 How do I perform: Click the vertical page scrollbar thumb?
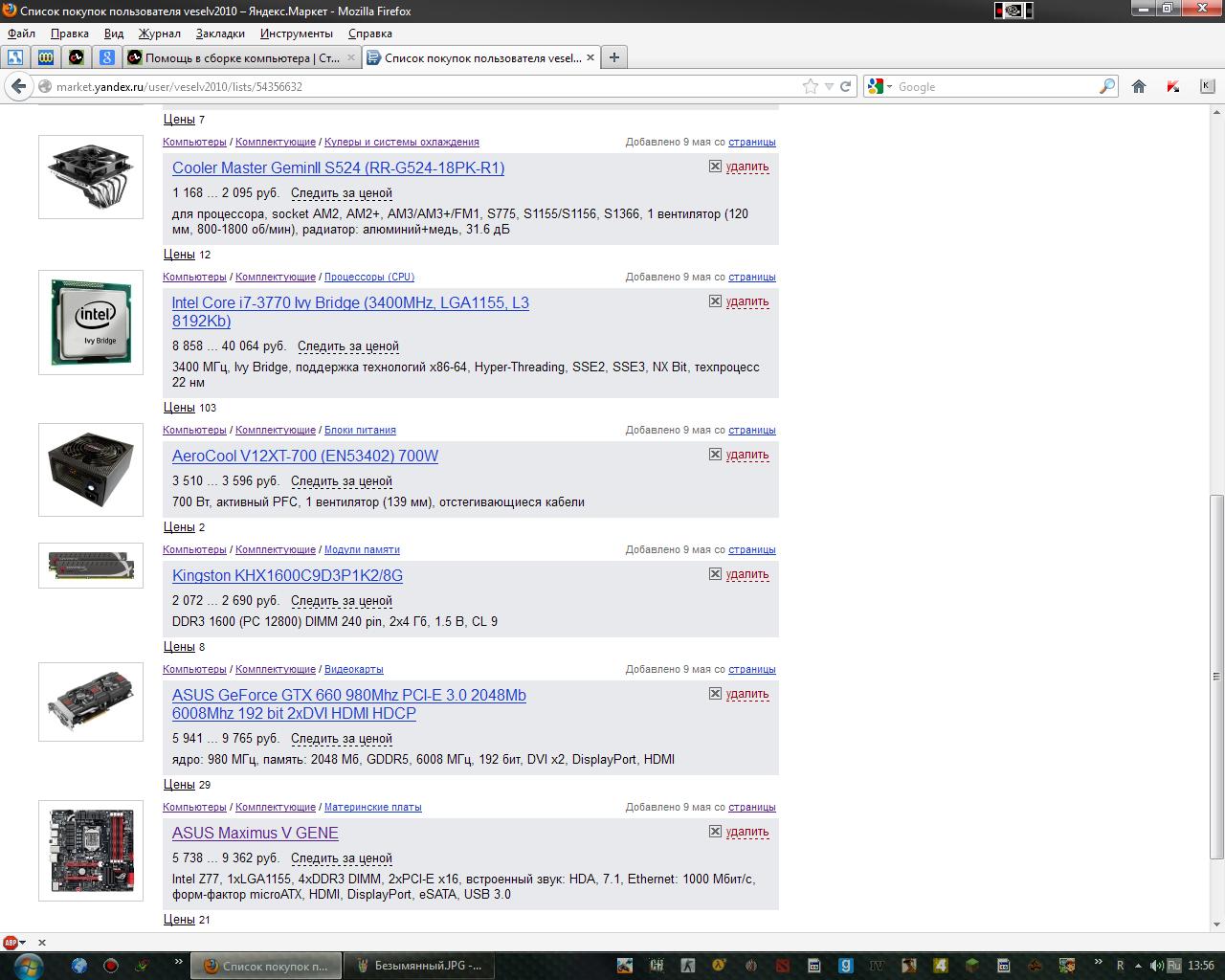pos(1216,677)
